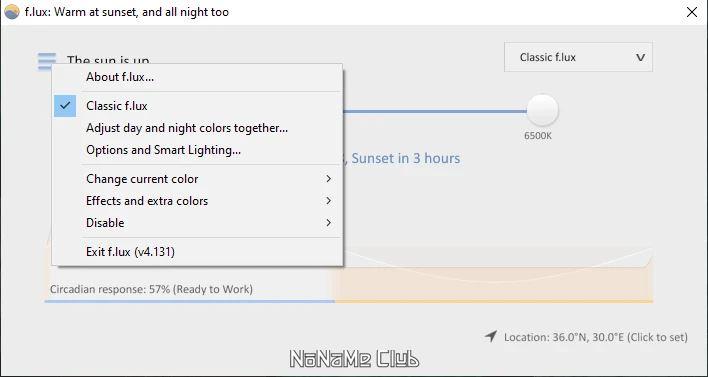Viewport: 708px width, 377px height.
Task: Open Options and Smart Lighting
Action: [197, 150]
